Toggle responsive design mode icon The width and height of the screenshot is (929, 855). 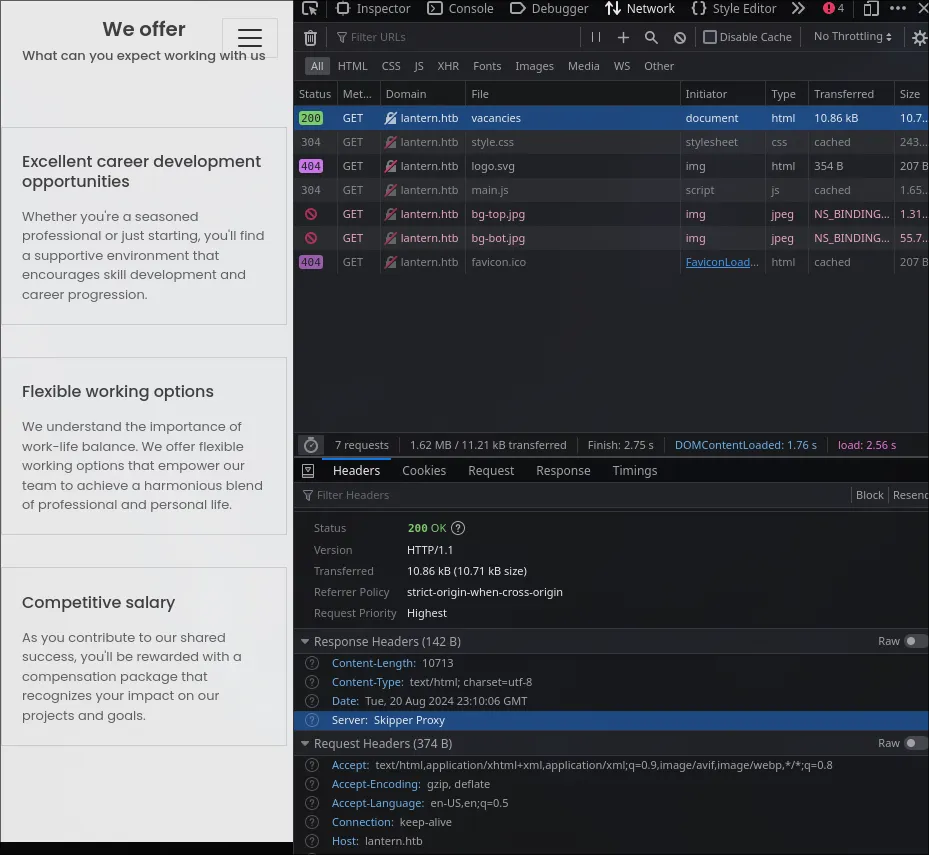click(870, 8)
